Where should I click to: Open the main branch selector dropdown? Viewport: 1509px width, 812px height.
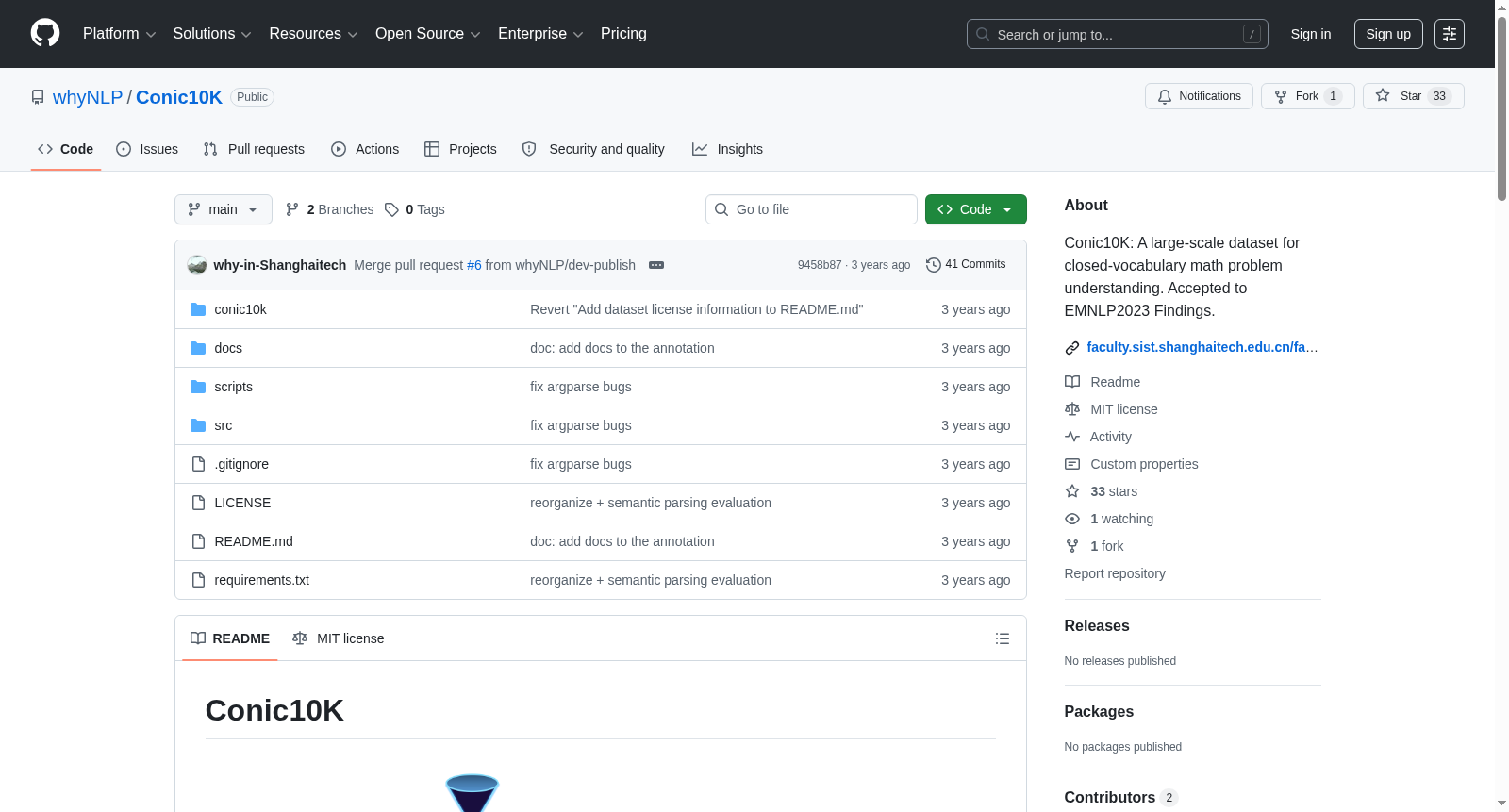(224, 209)
